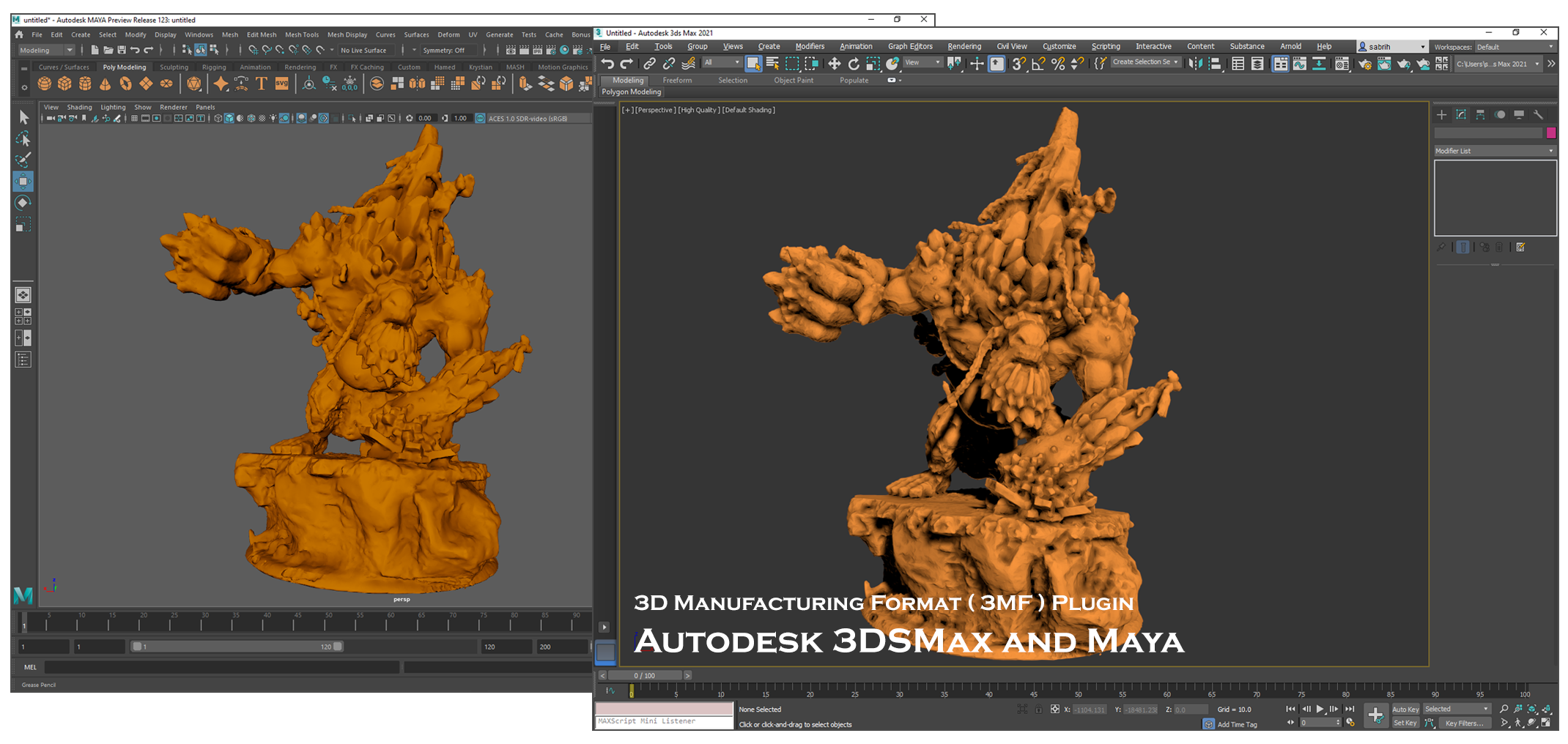1568x744 pixels.
Task: Click the play animation button in 3ds Max
Action: click(x=1320, y=709)
